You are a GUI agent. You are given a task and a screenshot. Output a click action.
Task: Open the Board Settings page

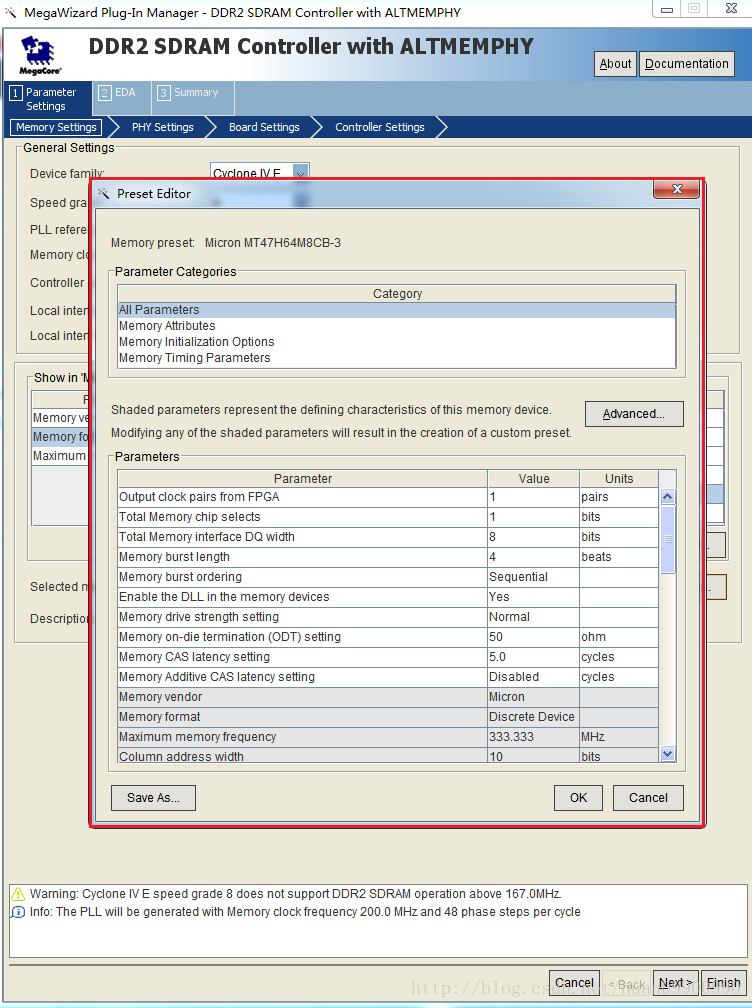click(264, 127)
